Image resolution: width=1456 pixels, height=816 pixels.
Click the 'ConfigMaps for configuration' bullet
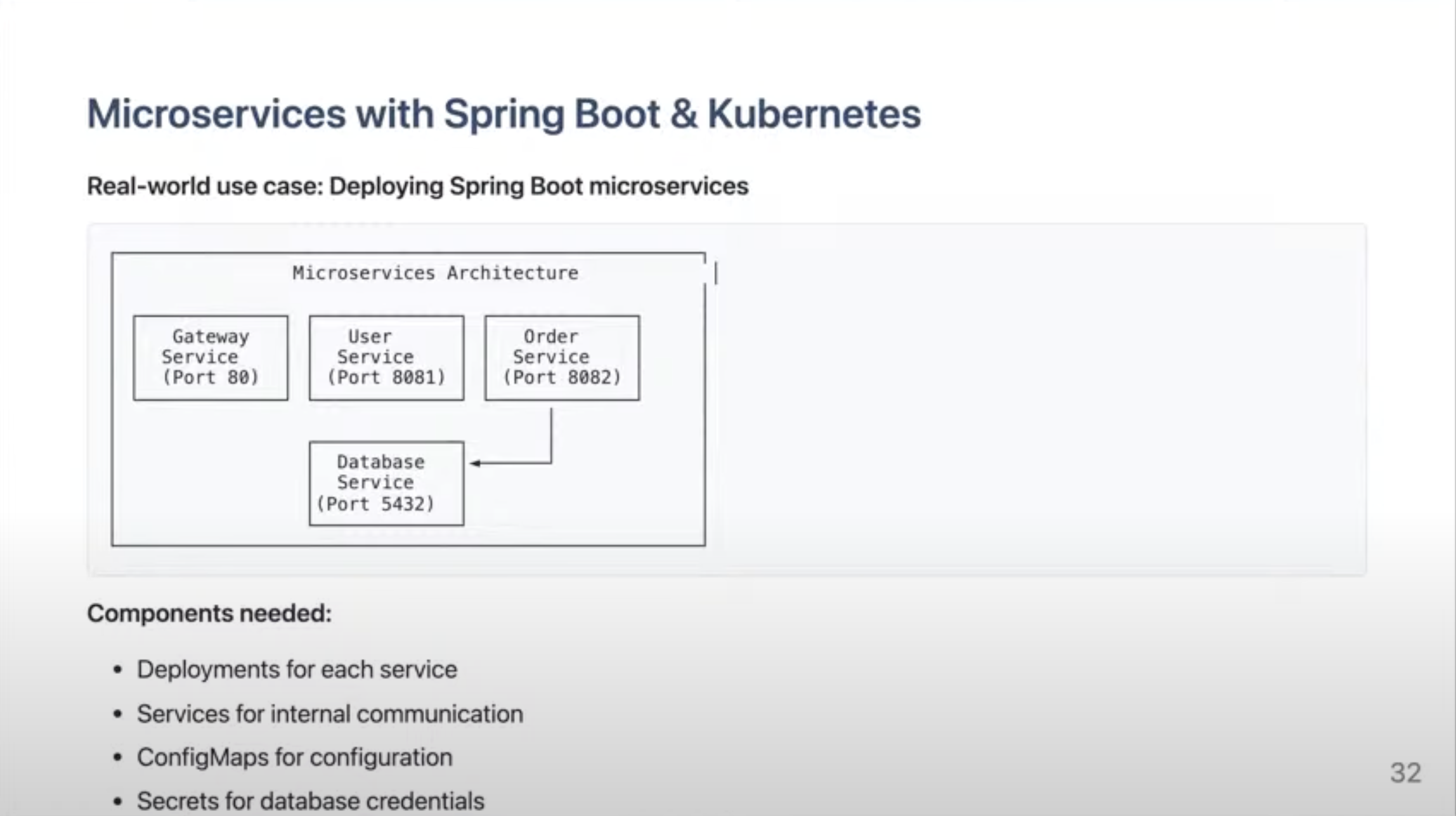tap(295, 757)
